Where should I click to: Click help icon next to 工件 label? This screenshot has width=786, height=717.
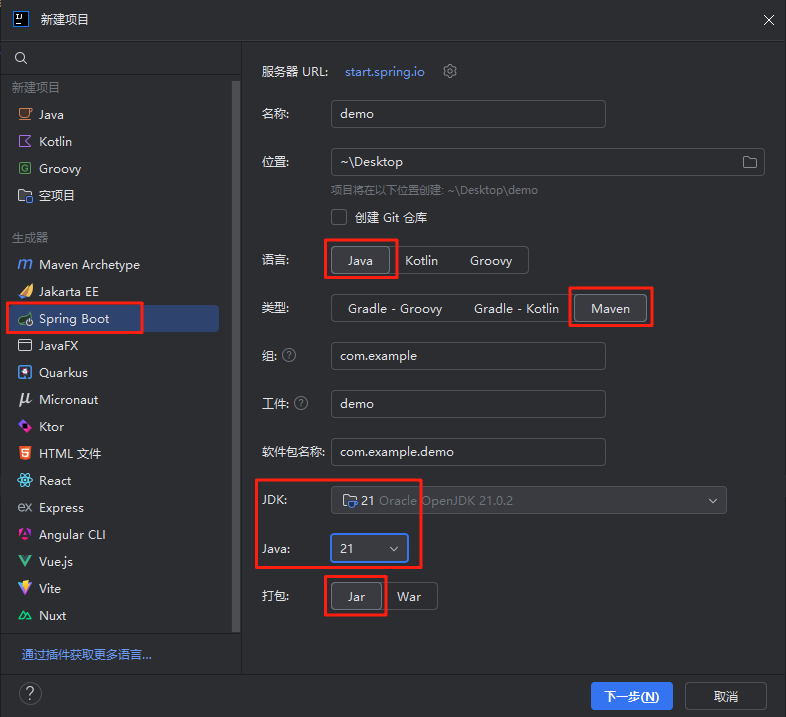[x=301, y=403]
